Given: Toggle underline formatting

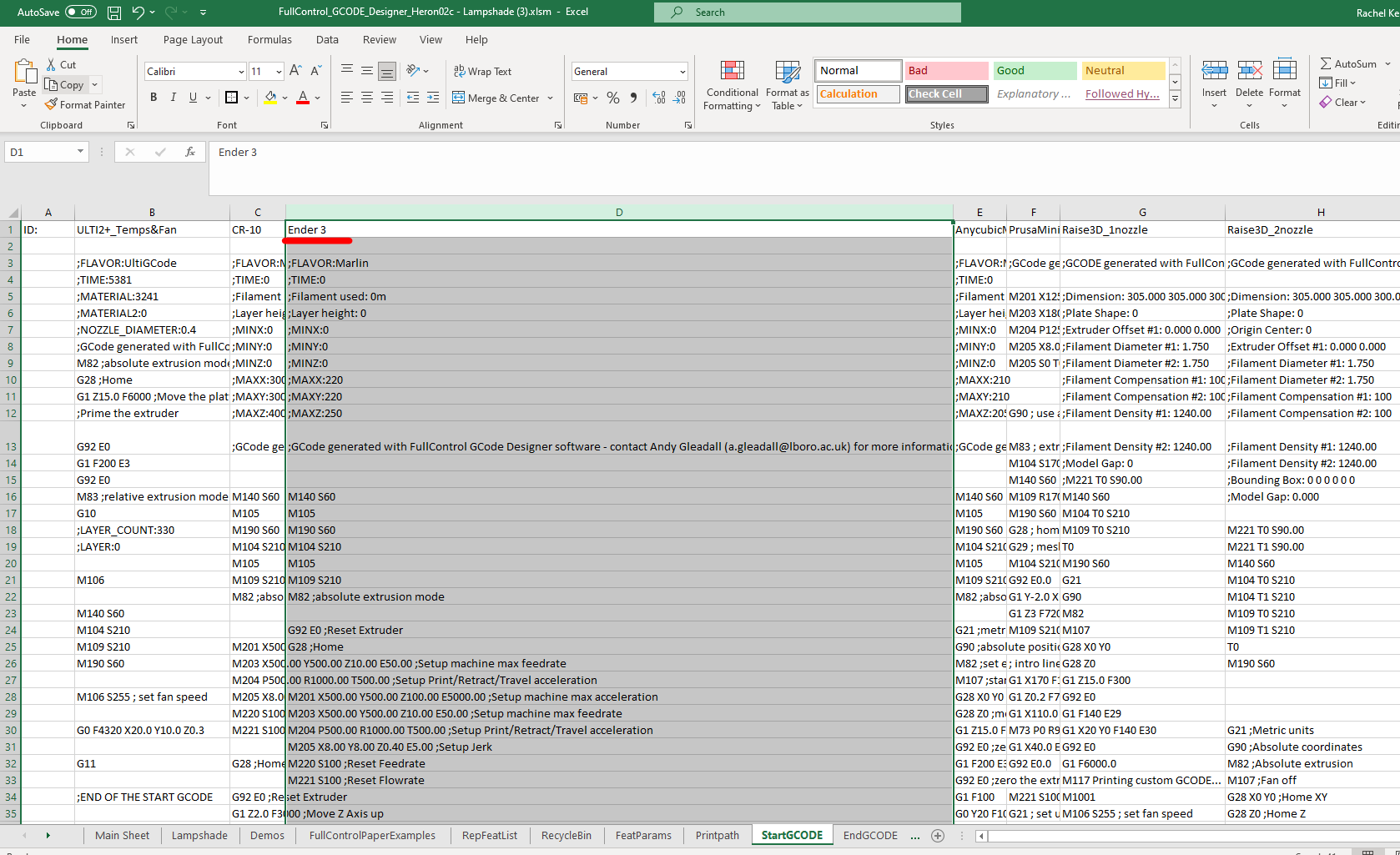Looking at the screenshot, I should (x=194, y=98).
